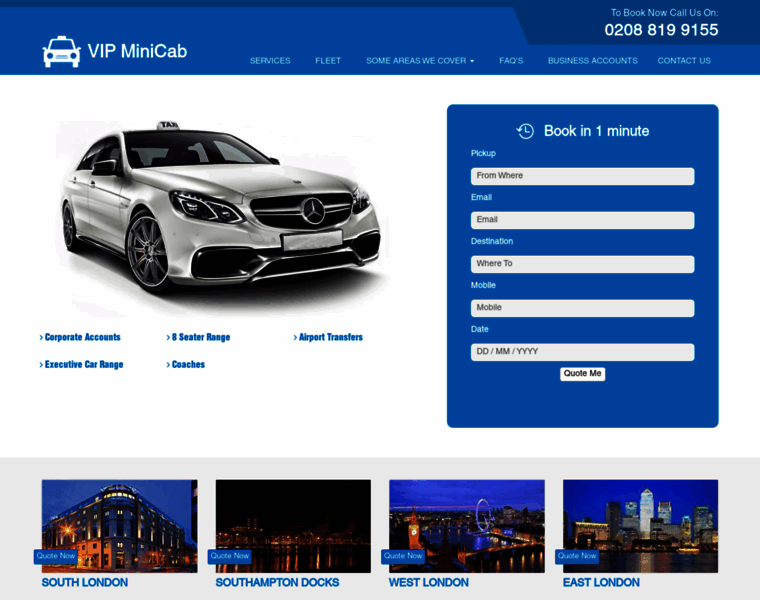The height and width of the screenshot is (600, 760).
Task: Click the Quote Me button
Action: 582,374
